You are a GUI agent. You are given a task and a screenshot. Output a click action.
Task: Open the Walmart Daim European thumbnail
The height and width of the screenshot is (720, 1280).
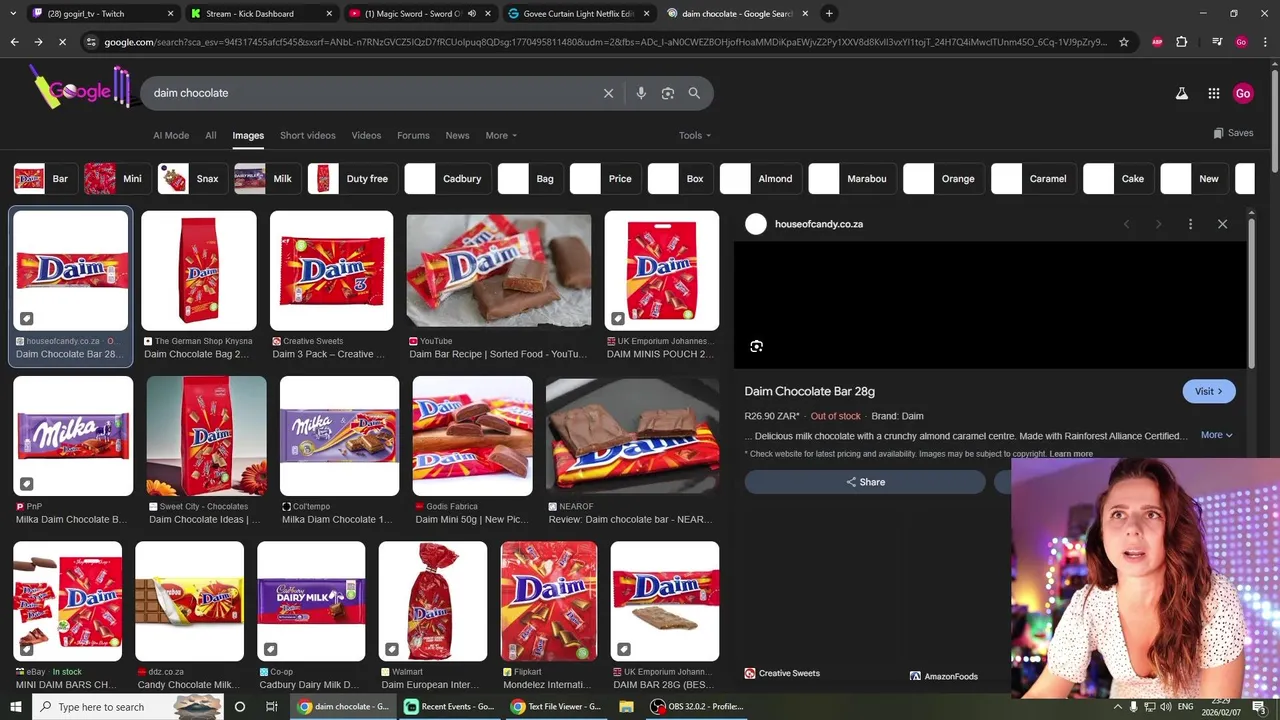tap(433, 601)
